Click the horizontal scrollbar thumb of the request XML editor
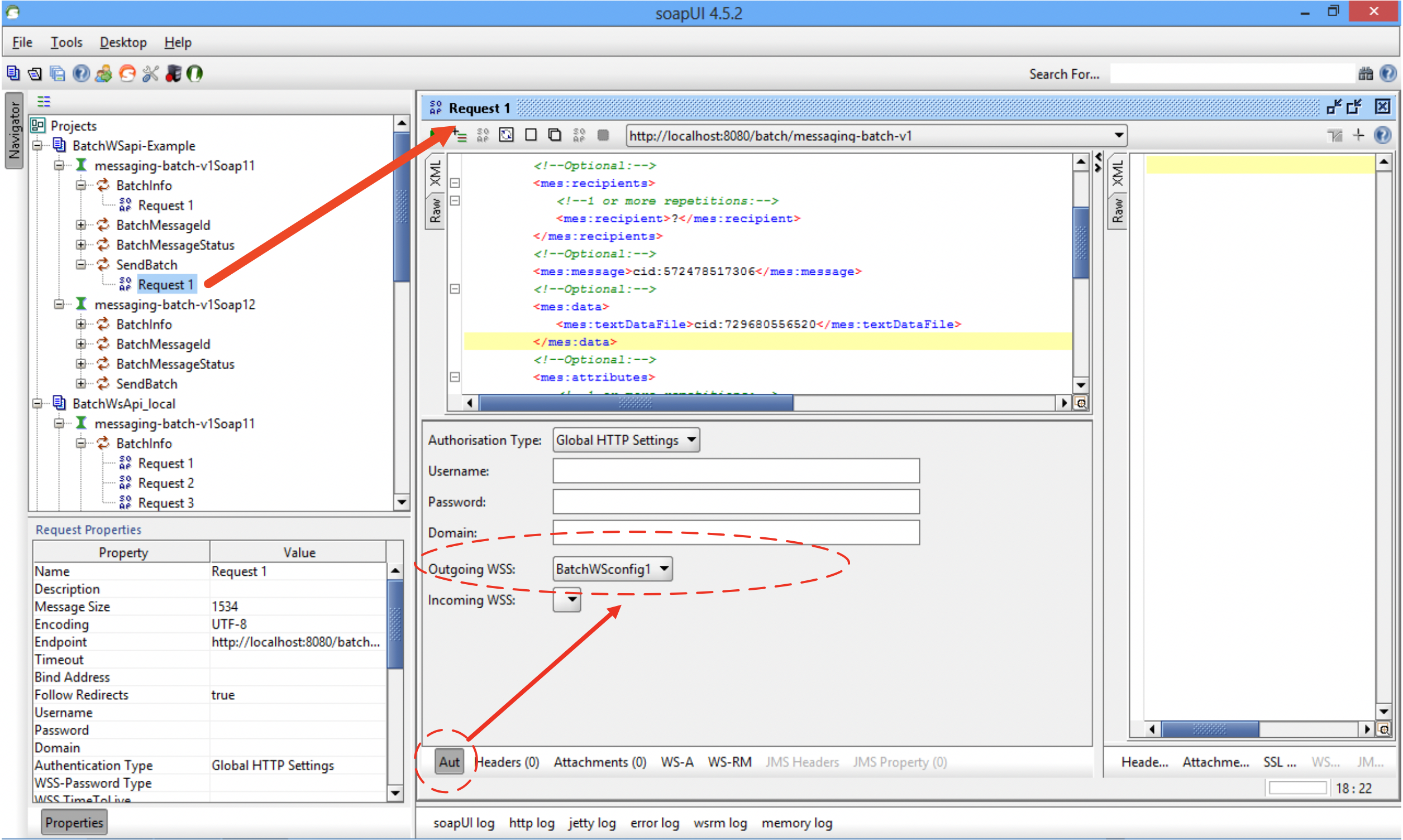 click(x=636, y=403)
